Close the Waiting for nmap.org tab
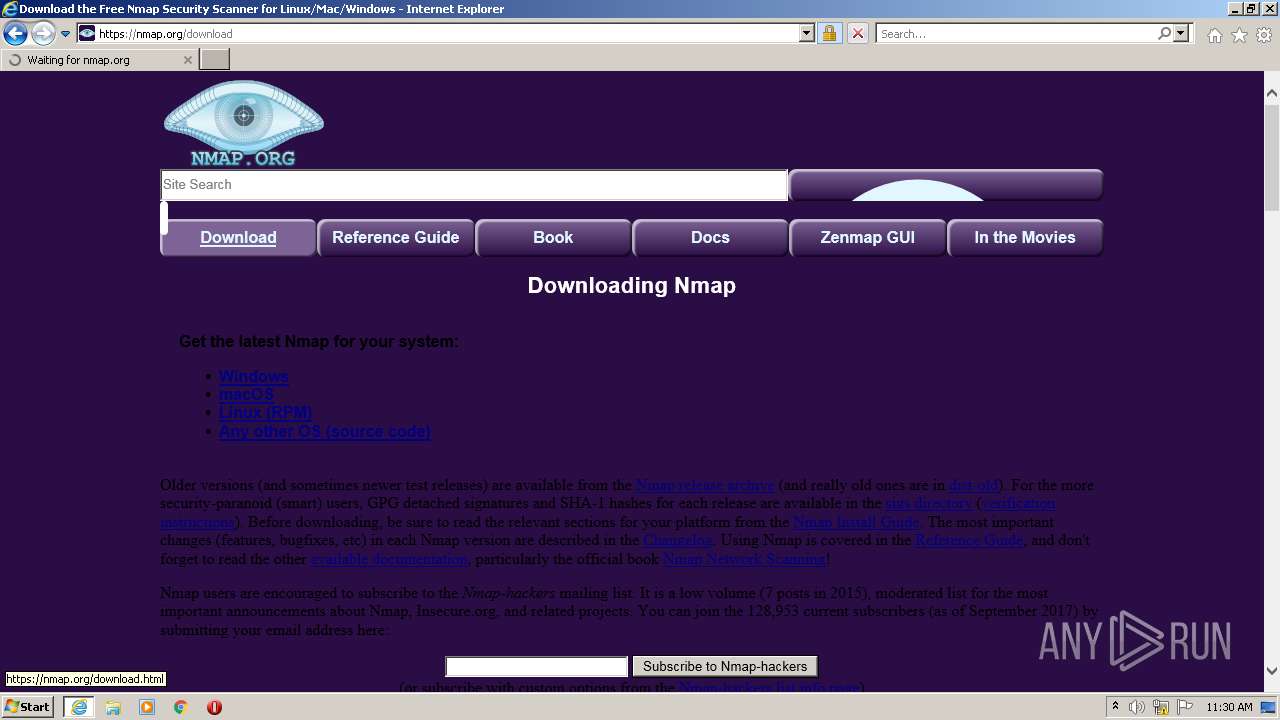 coord(187,60)
